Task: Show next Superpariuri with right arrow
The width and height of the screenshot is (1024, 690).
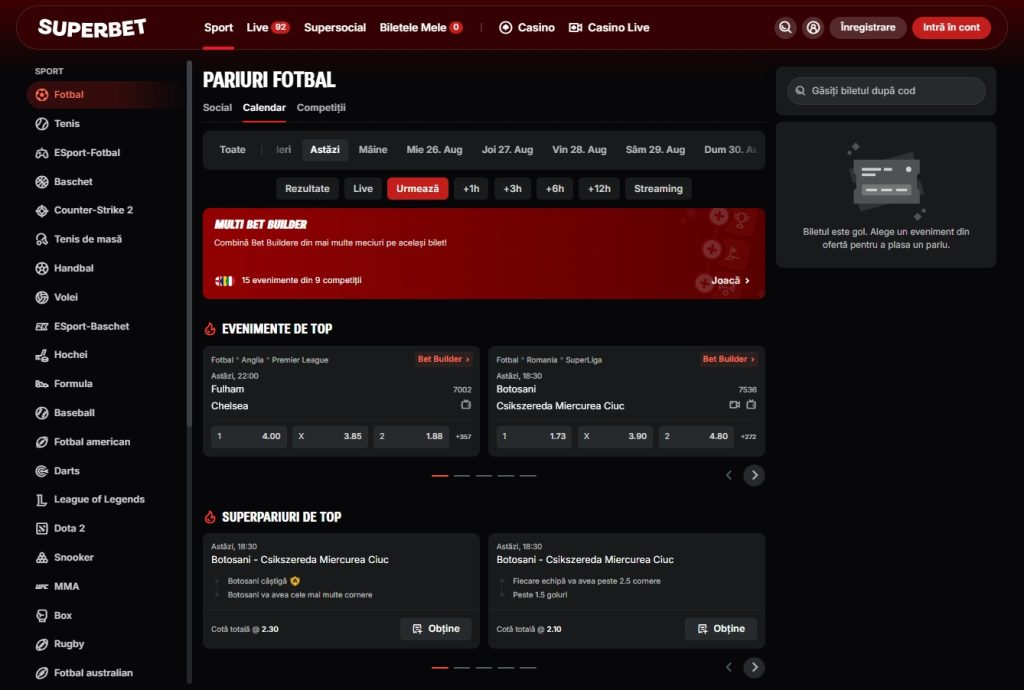Action: [x=754, y=667]
